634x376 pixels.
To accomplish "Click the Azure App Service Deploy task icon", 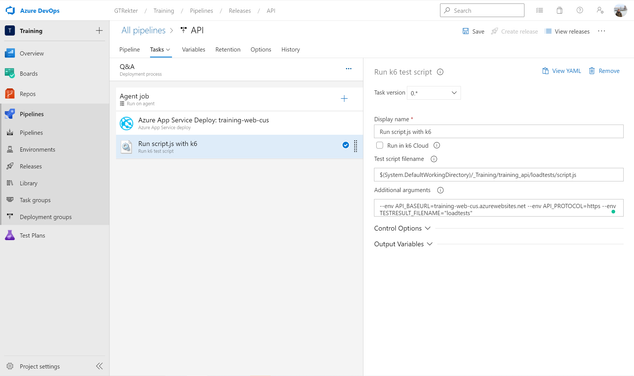I will 127,123.
